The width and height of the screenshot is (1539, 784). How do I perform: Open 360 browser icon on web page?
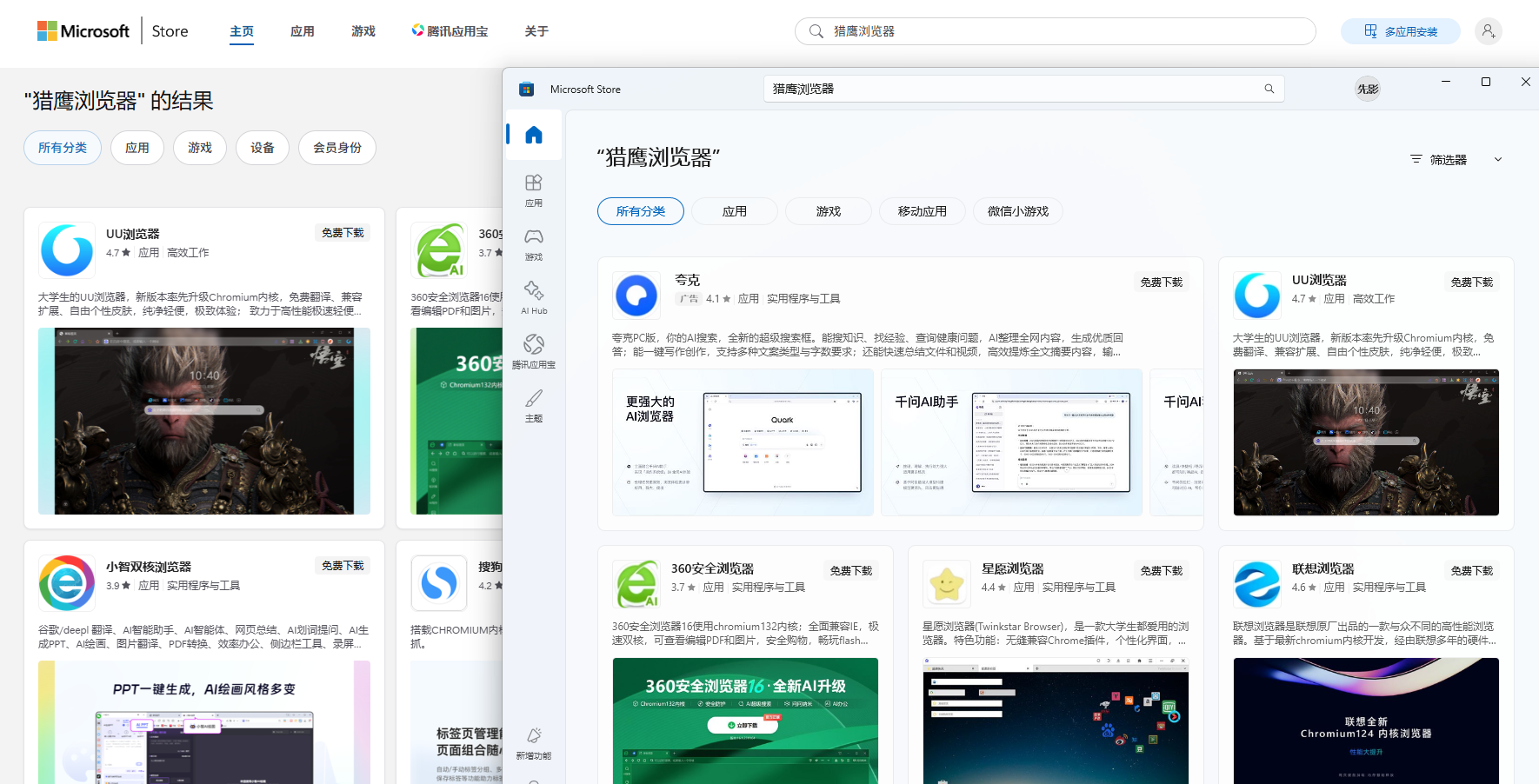439,250
